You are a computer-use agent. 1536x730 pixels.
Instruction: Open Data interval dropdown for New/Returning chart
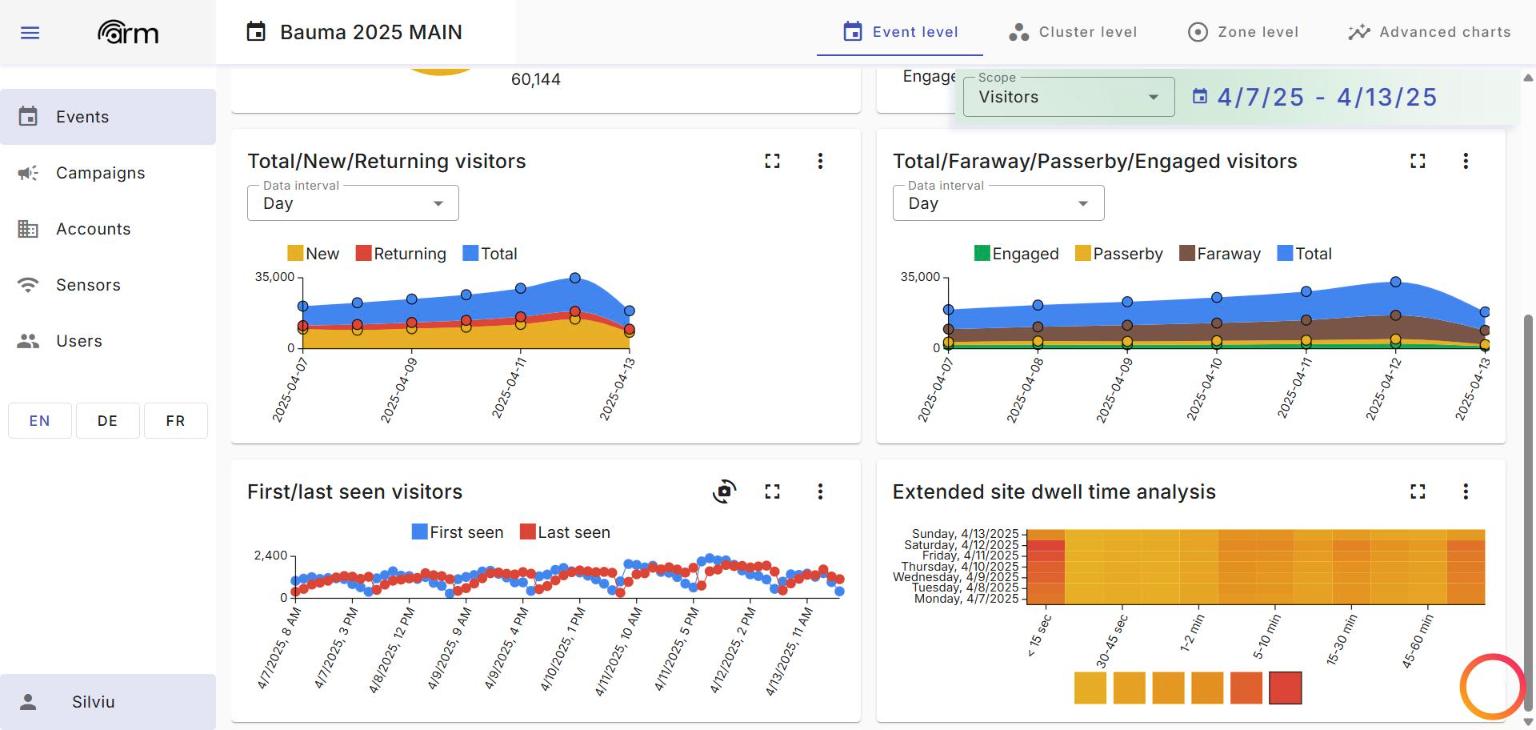[x=353, y=203]
